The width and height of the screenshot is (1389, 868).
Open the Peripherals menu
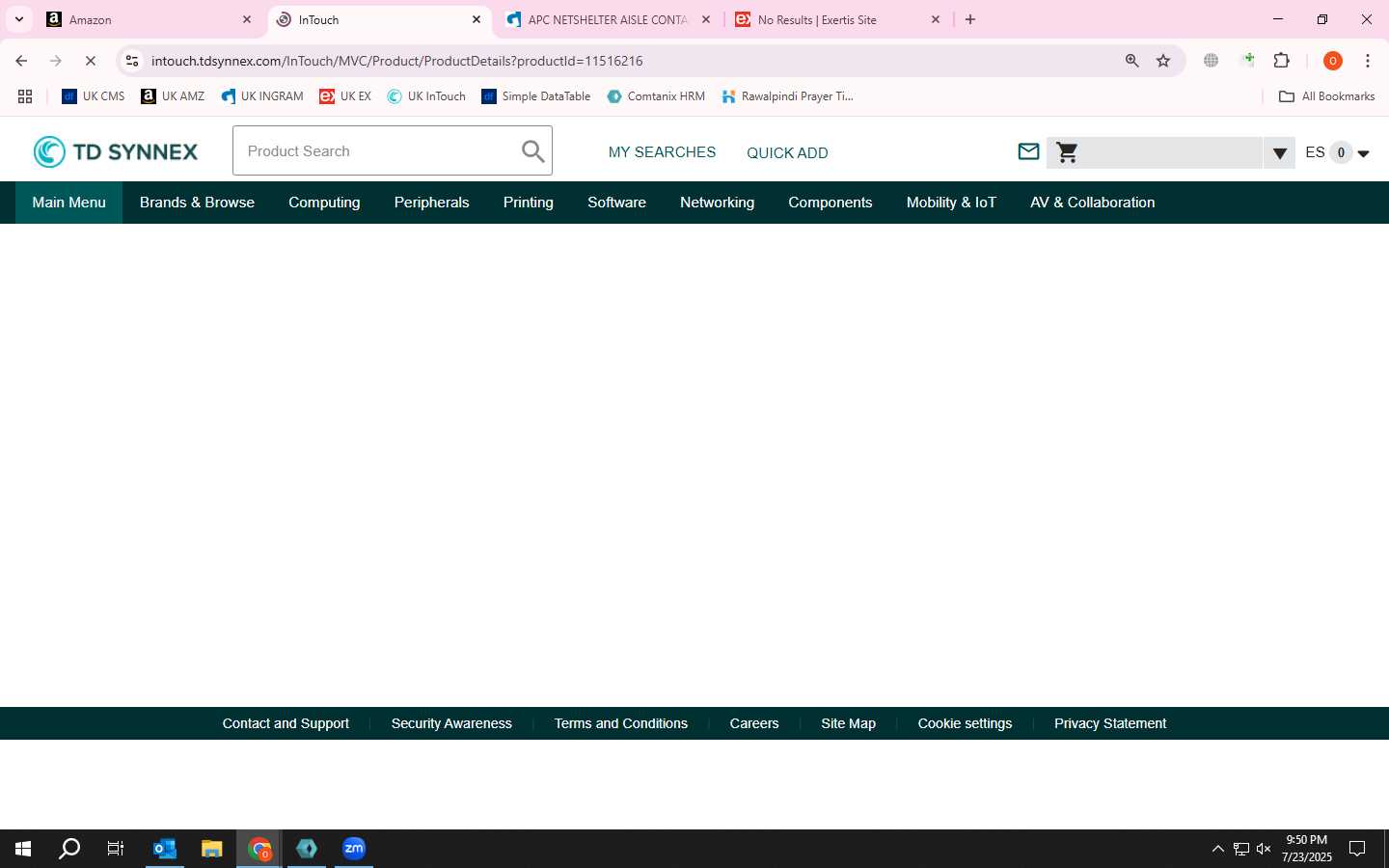pos(431,203)
